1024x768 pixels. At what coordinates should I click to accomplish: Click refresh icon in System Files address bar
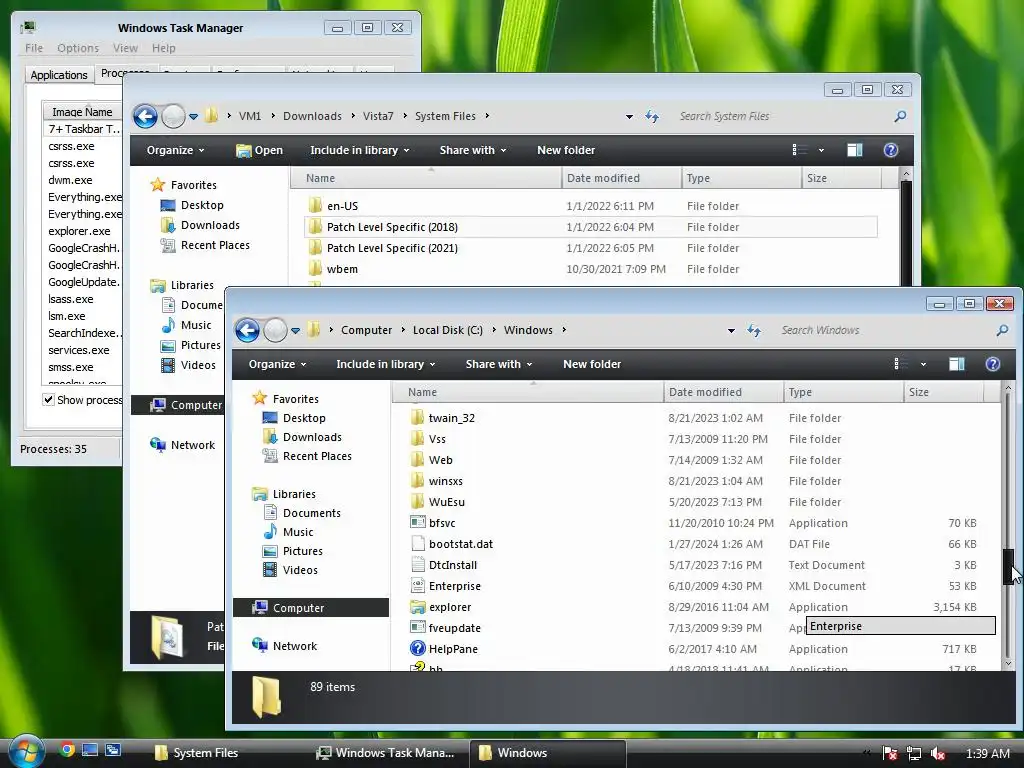click(x=652, y=116)
